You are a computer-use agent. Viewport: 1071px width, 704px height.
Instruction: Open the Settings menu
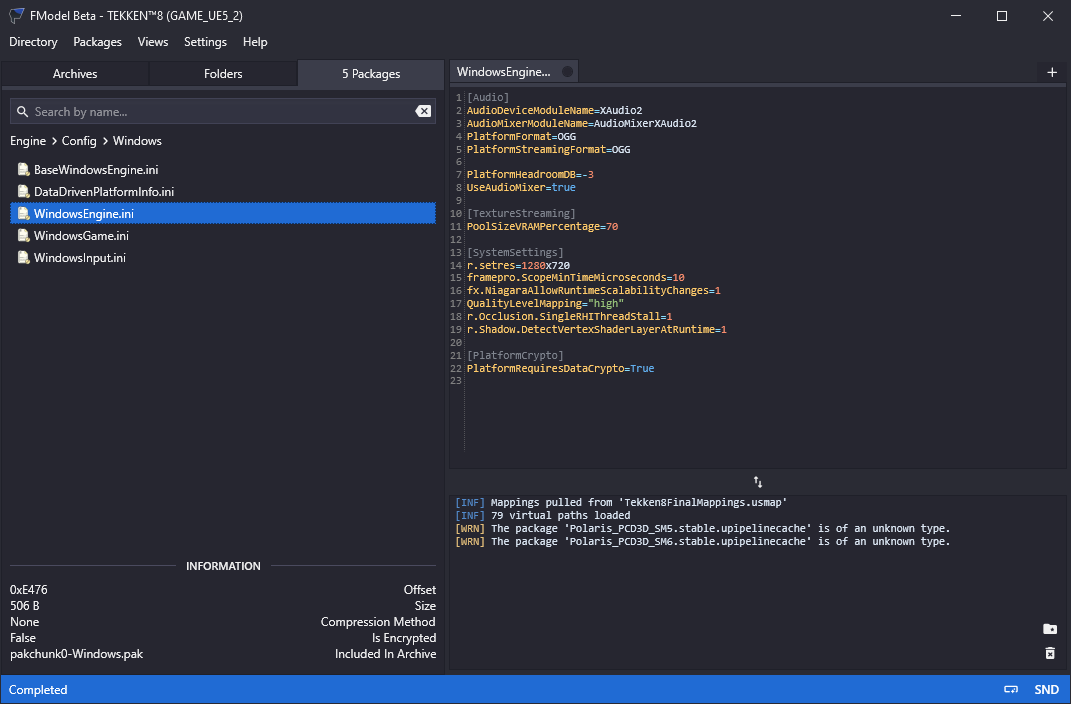click(x=205, y=42)
